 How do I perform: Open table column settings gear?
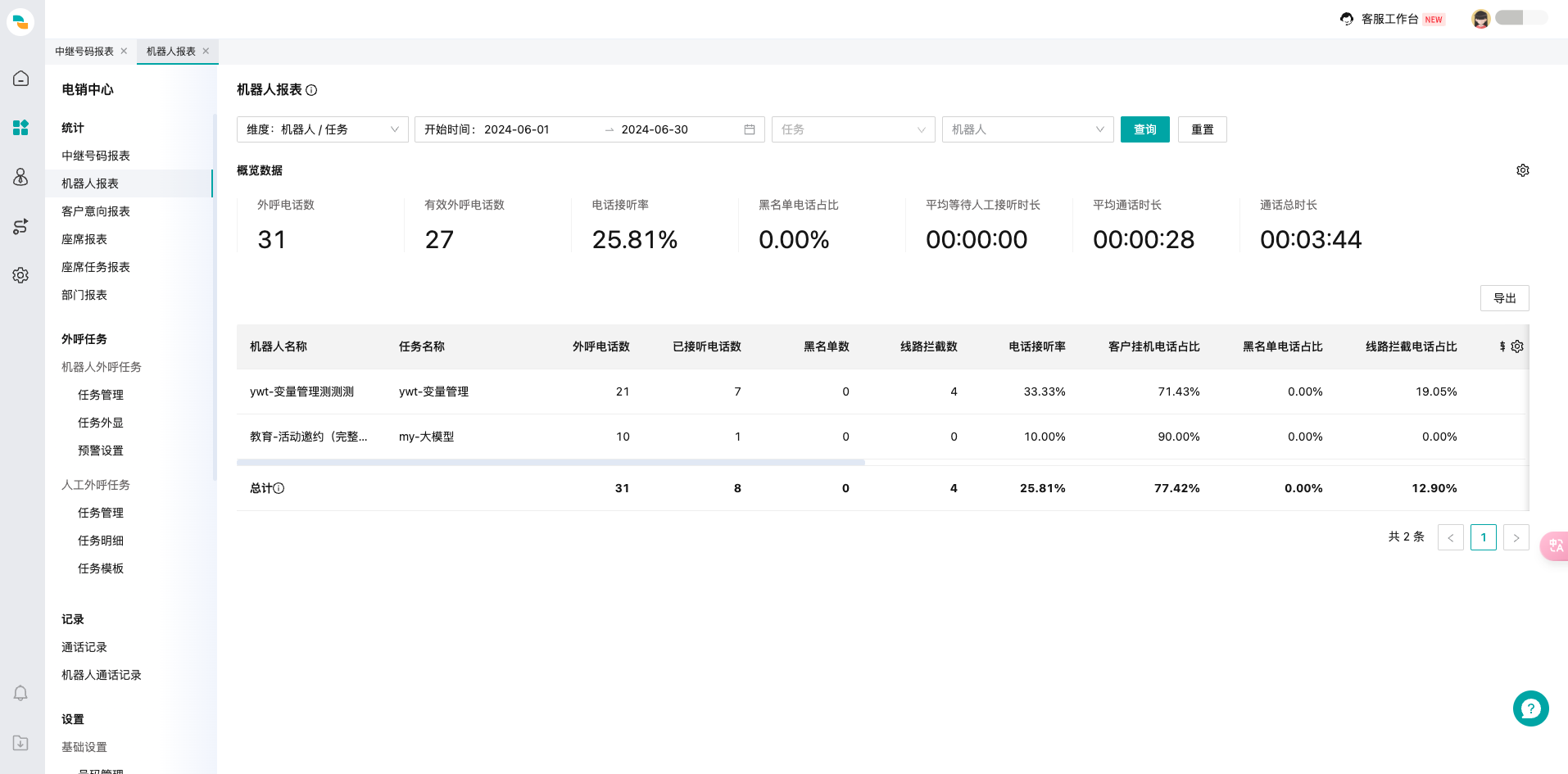click(1517, 346)
